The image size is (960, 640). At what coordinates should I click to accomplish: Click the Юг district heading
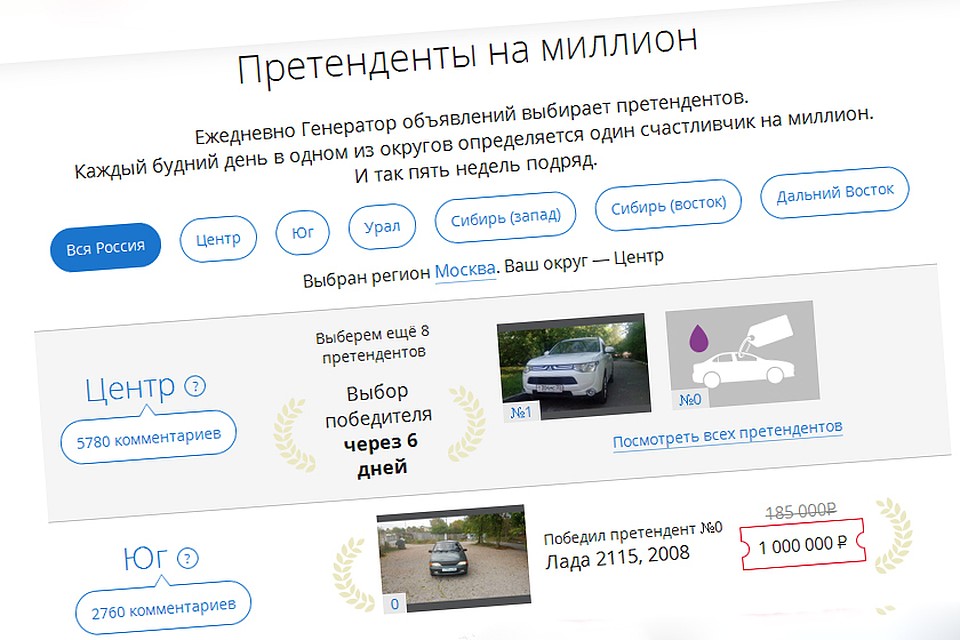tap(145, 557)
